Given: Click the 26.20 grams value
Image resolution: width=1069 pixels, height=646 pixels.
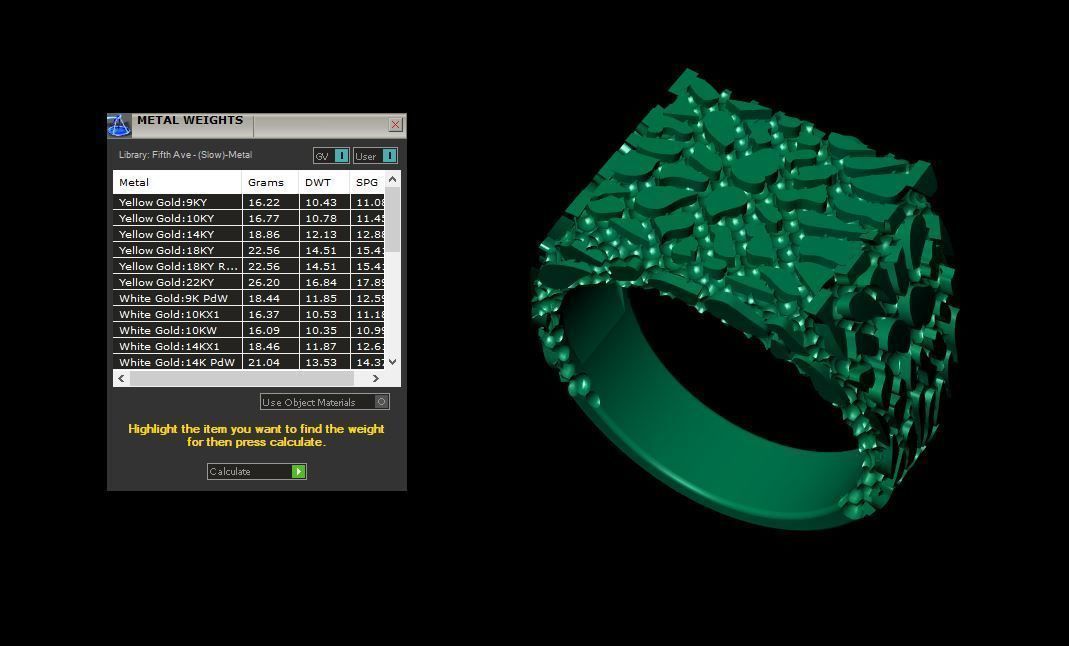Looking at the screenshot, I should [264, 282].
